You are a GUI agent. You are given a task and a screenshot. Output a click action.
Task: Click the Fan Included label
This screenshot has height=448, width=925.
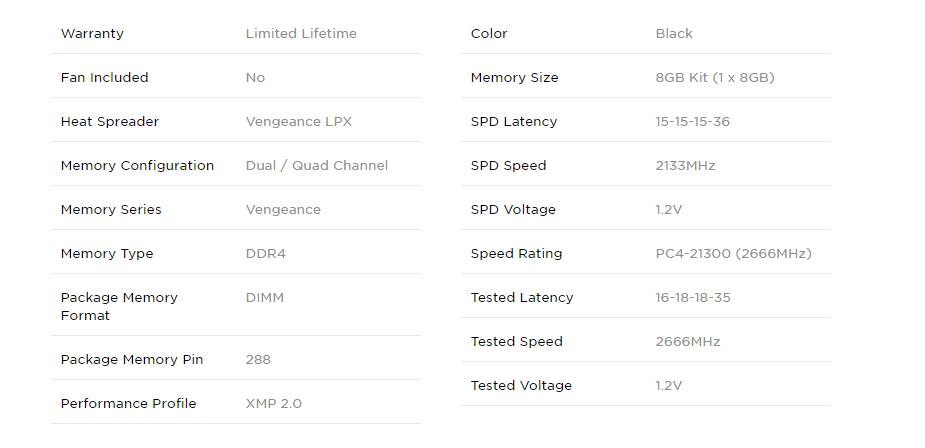[104, 78]
